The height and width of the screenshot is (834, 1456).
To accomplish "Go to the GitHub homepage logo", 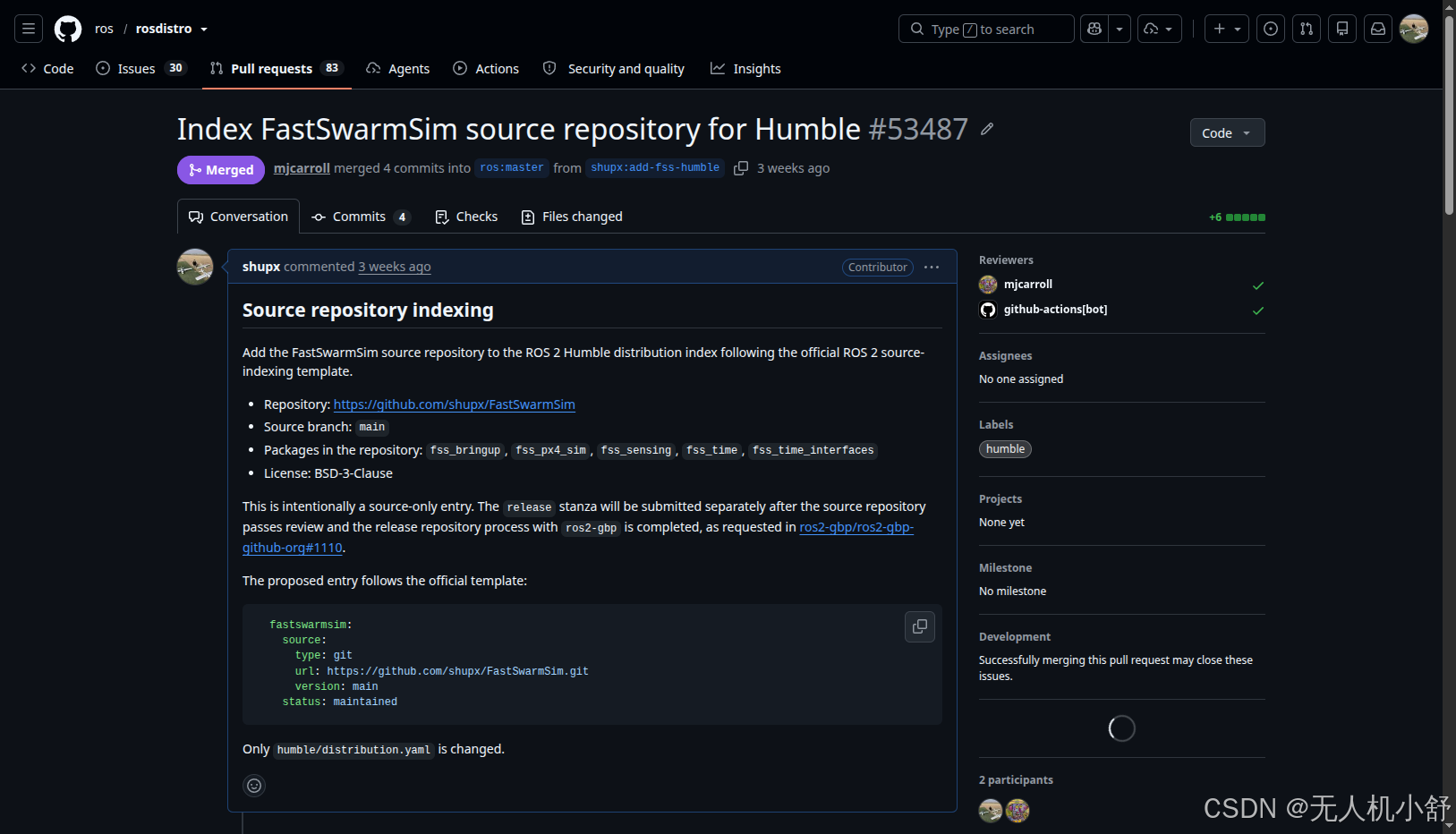I will (x=68, y=29).
